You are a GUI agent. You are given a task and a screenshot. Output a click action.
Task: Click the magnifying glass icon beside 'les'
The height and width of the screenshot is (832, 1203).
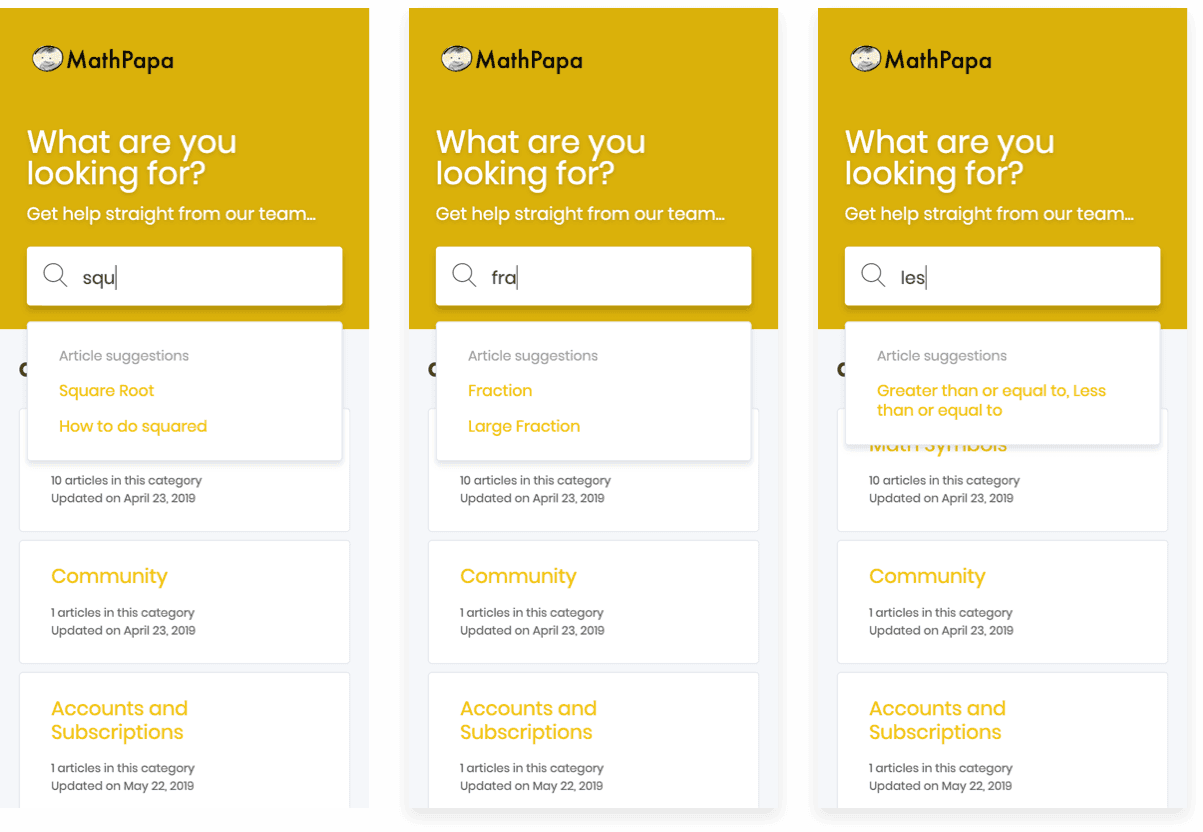pyautogui.click(x=874, y=275)
